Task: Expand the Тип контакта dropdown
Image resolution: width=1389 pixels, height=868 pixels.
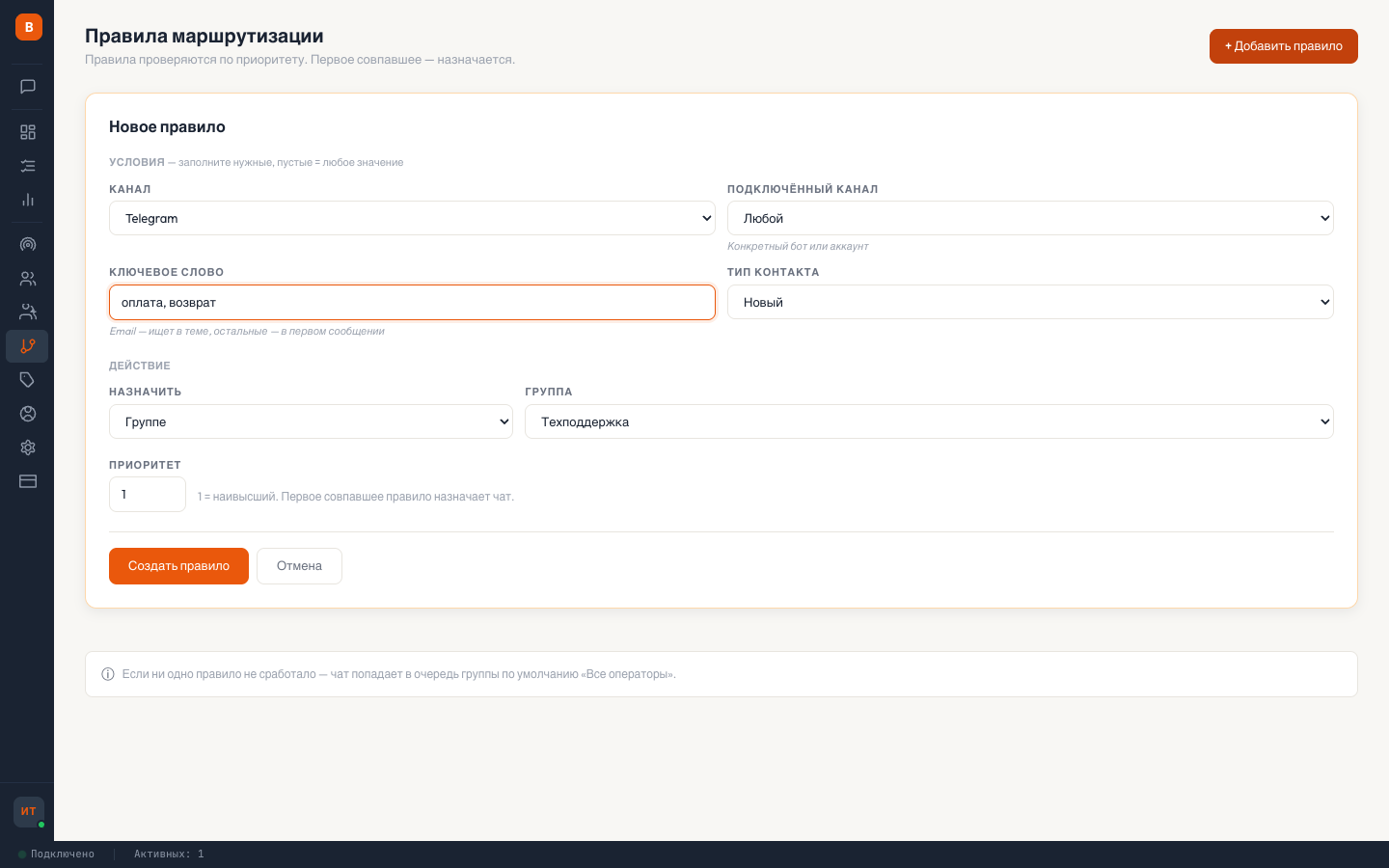Action: pyautogui.click(x=1029, y=302)
